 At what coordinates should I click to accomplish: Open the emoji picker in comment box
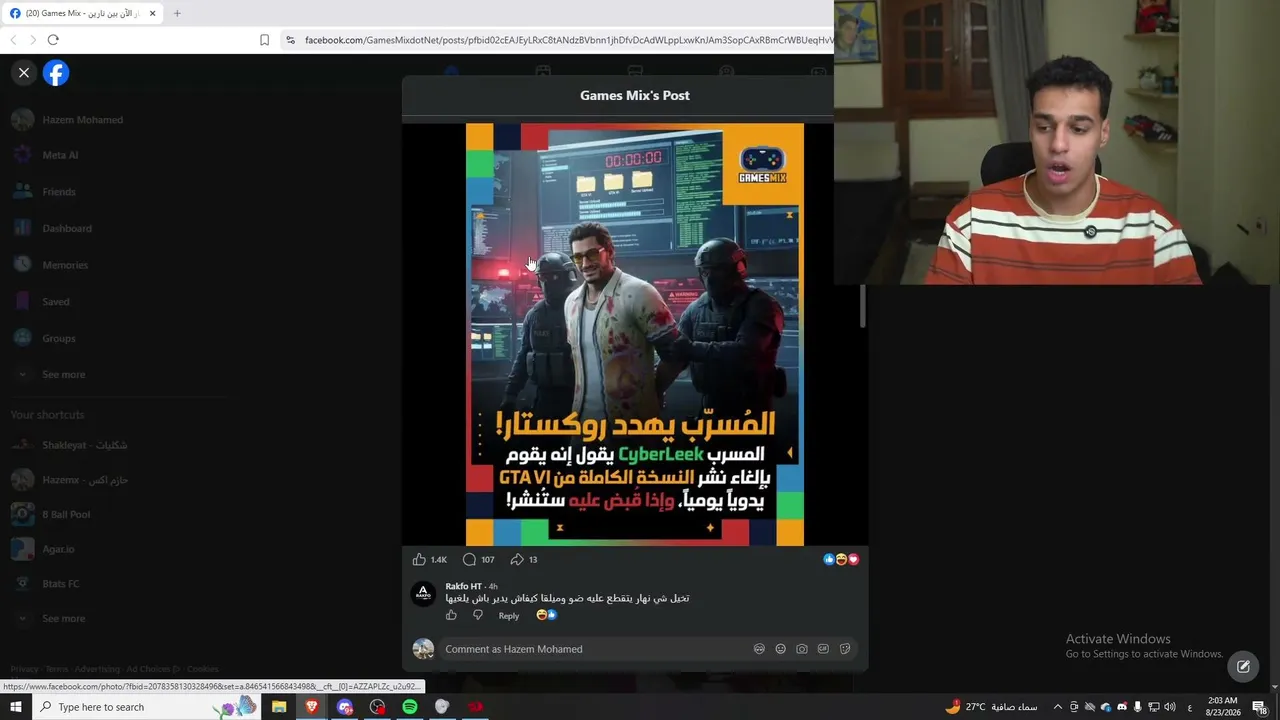pos(781,649)
